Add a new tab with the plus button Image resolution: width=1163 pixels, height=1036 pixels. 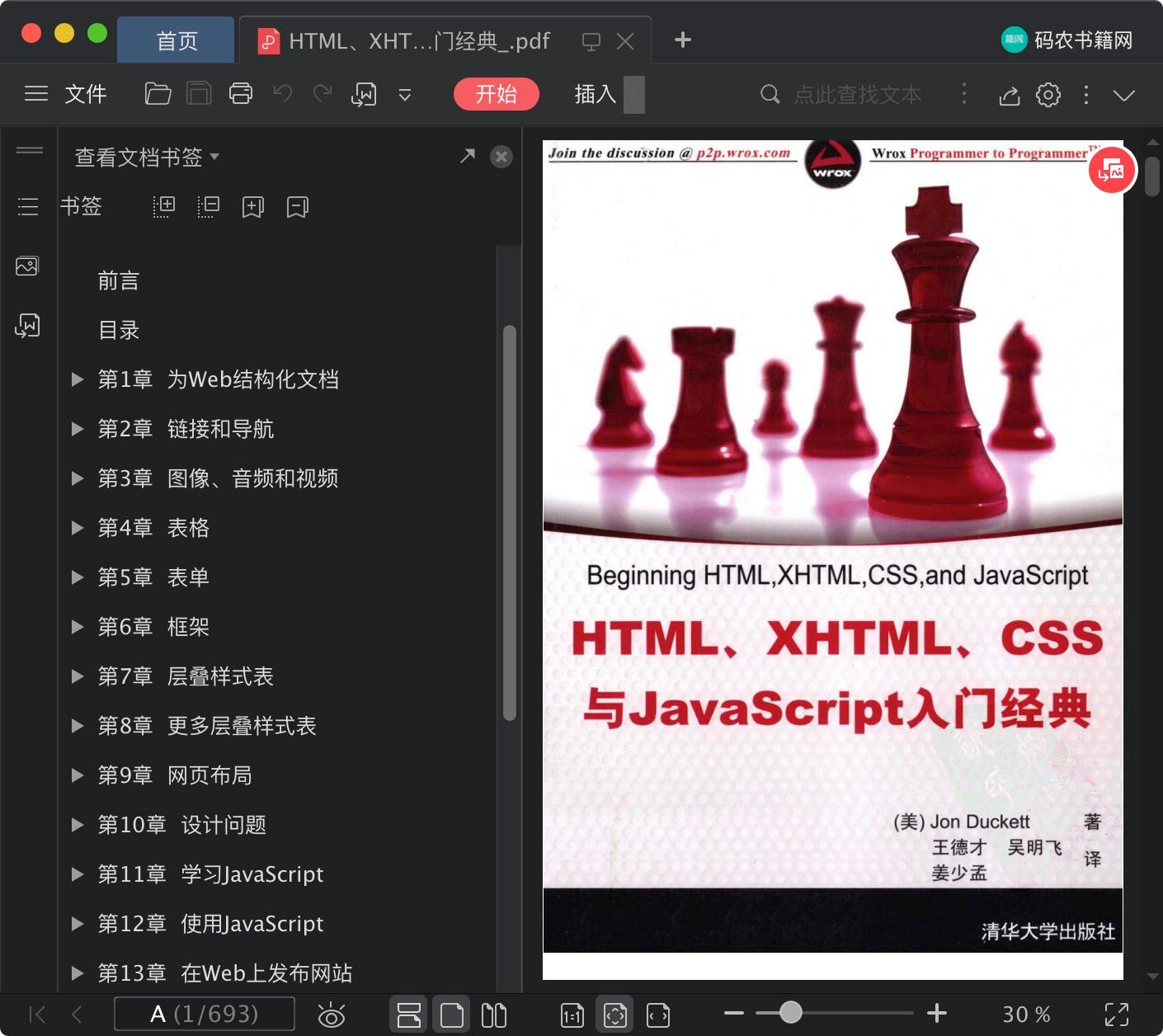coord(683,40)
